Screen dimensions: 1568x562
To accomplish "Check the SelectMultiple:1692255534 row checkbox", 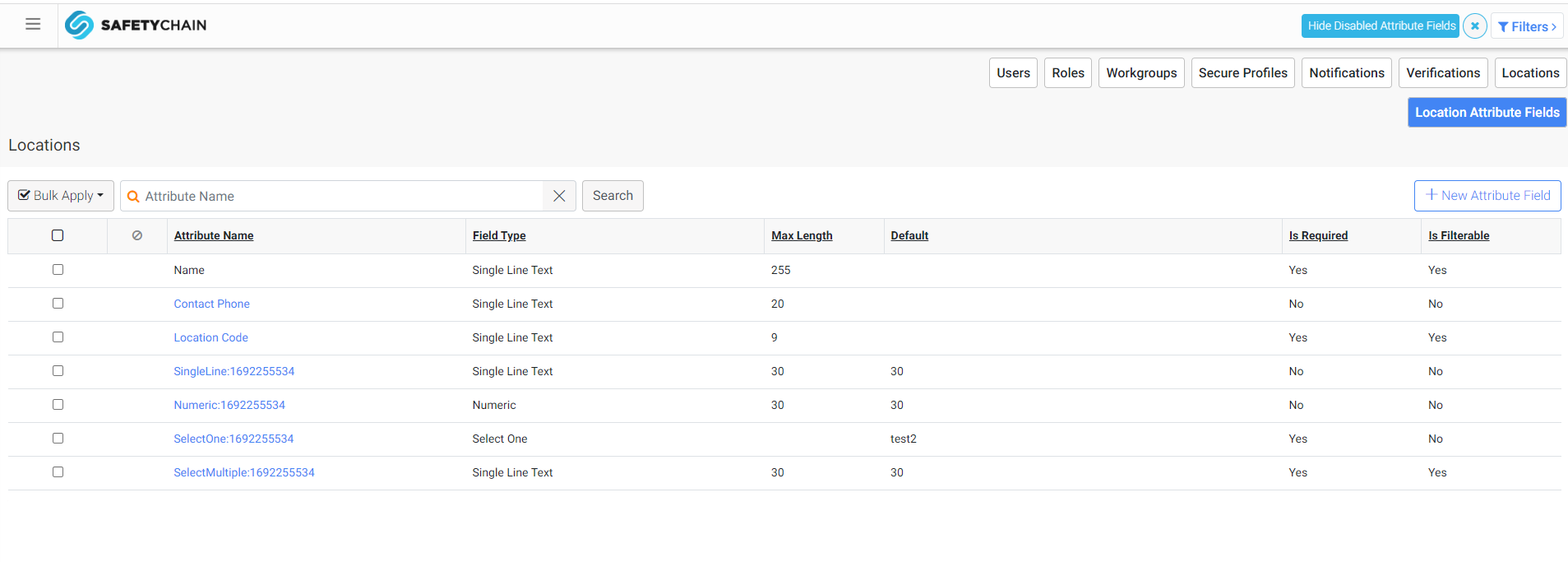I will (x=58, y=472).
